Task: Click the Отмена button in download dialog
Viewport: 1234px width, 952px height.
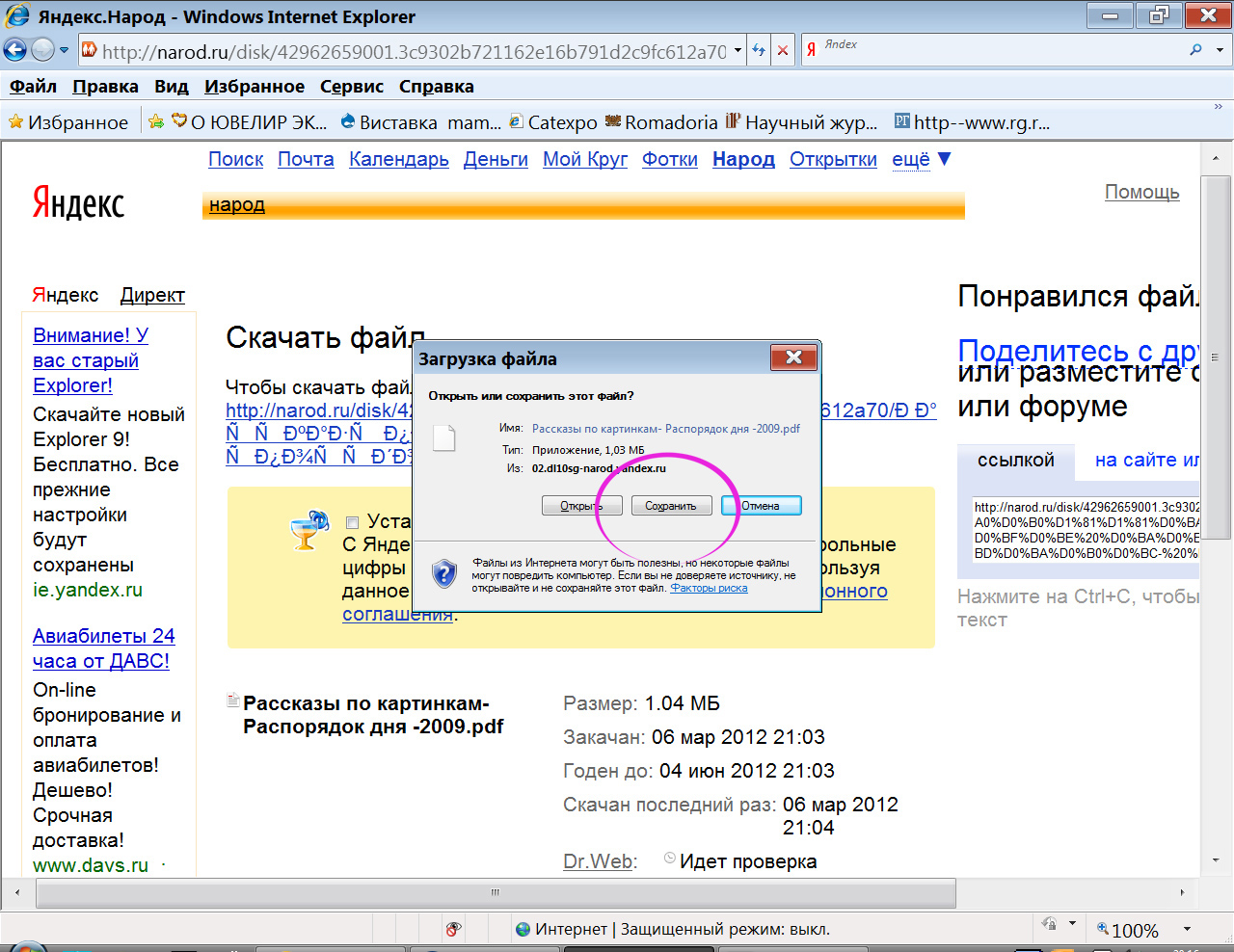Action: click(x=761, y=506)
